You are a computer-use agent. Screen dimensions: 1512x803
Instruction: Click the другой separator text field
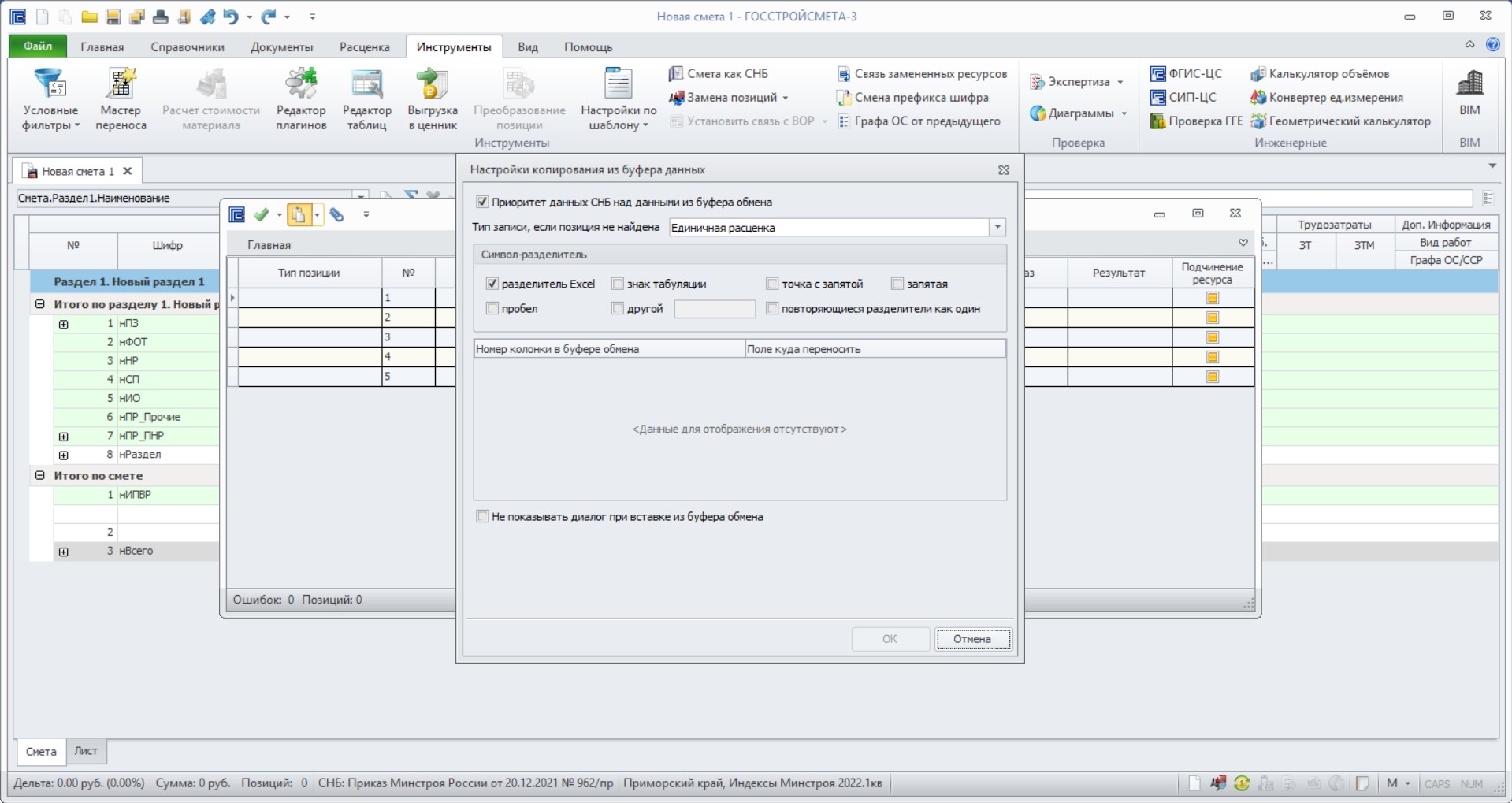(x=715, y=309)
